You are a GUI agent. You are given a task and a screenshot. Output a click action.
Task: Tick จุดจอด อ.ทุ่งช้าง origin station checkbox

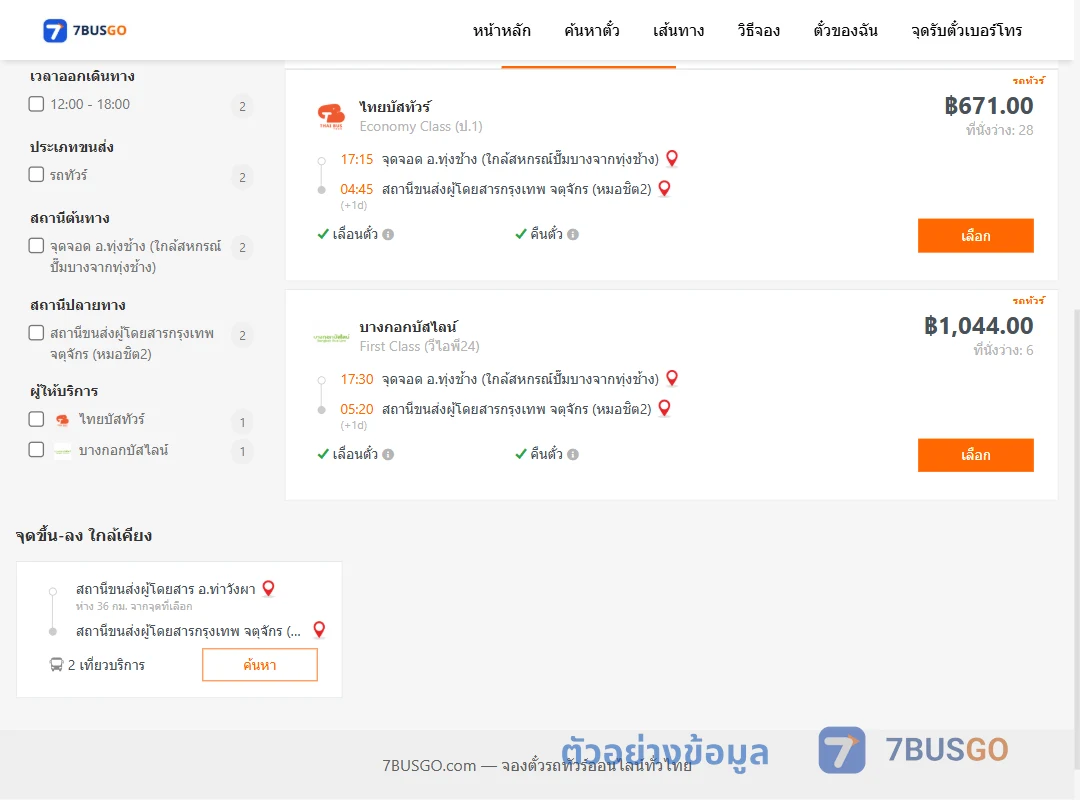pos(37,245)
